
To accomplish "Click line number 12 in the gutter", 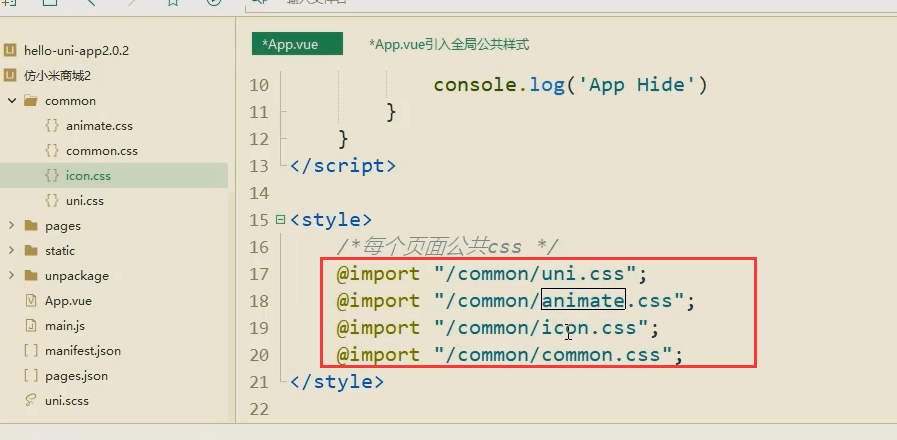I will 259,139.
